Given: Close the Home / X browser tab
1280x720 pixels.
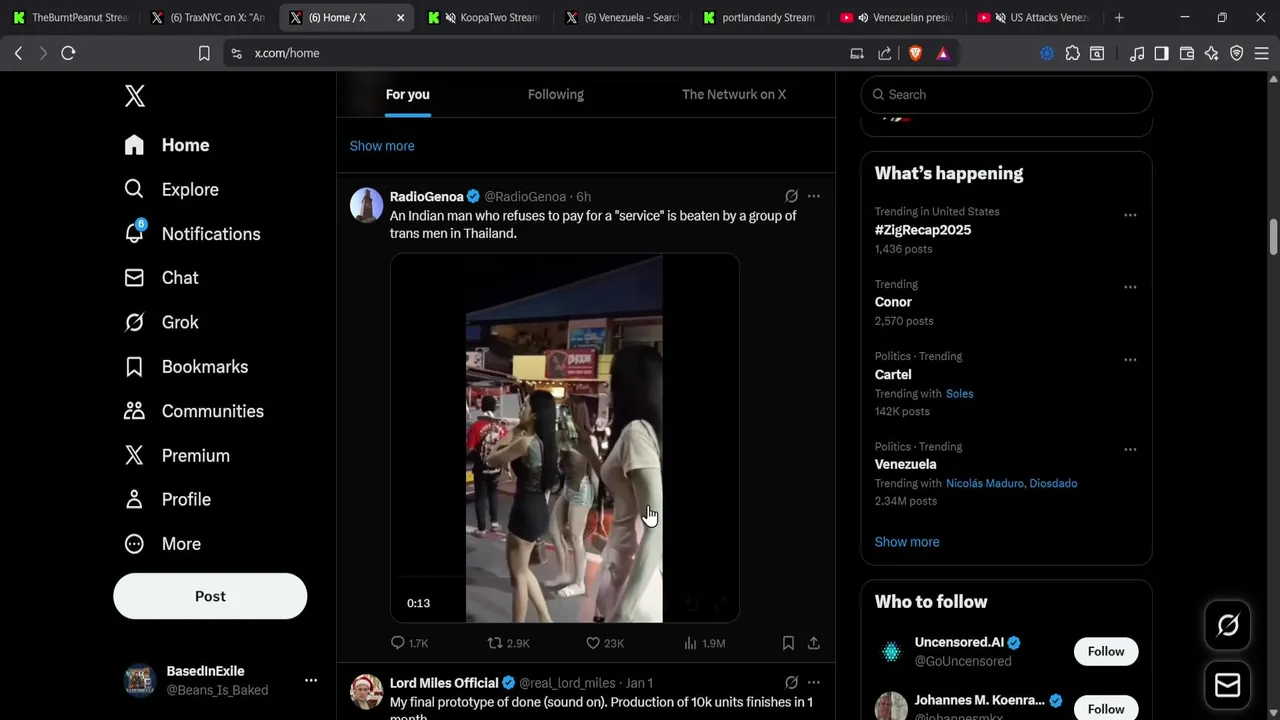Looking at the screenshot, I should click(x=400, y=18).
